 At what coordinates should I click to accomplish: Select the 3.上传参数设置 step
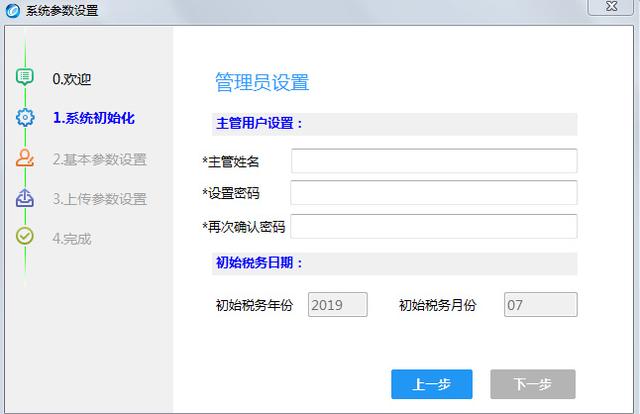[x=99, y=199]
